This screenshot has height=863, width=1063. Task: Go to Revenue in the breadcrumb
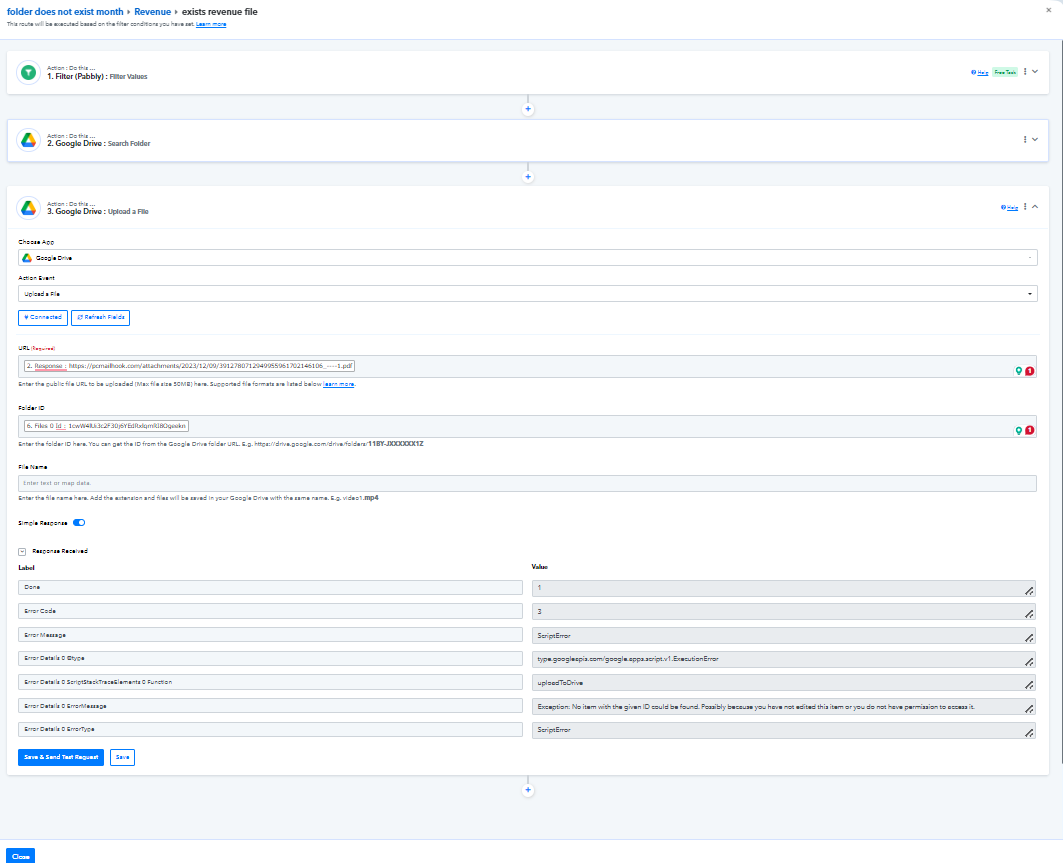click(152, 11)
